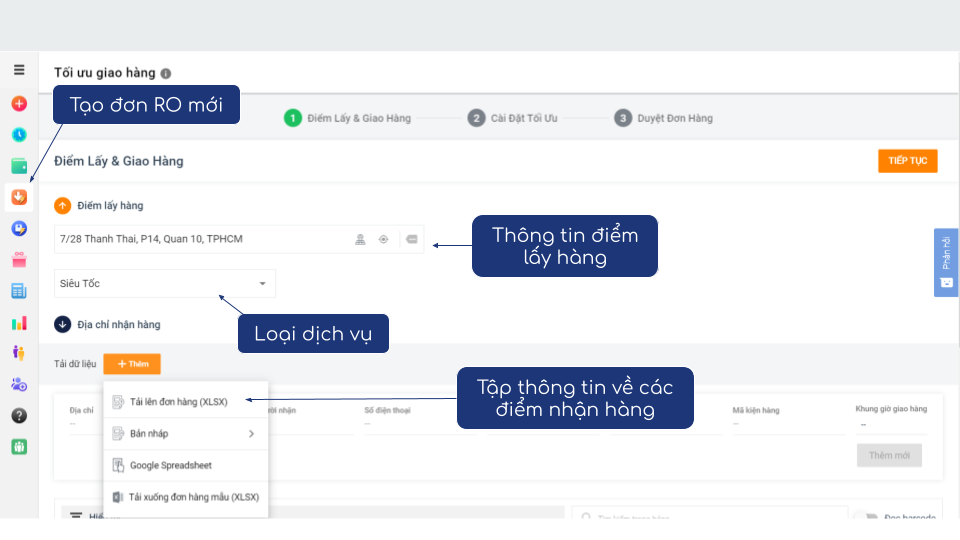The image size is (960, 540).
Task: Choose Tải lên đơn hàng (XLSX)
Action: [x=186, y=402]
